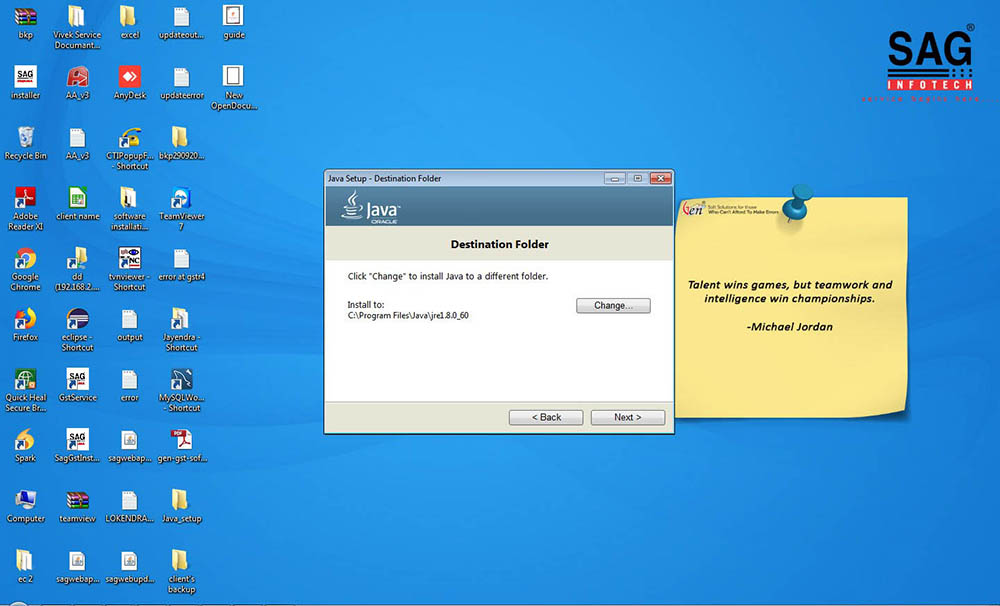The height and width of the screenshot is (606, 1000).
Task: Click the yellow sticky note quote widget
Action: [x=790, y=310]
